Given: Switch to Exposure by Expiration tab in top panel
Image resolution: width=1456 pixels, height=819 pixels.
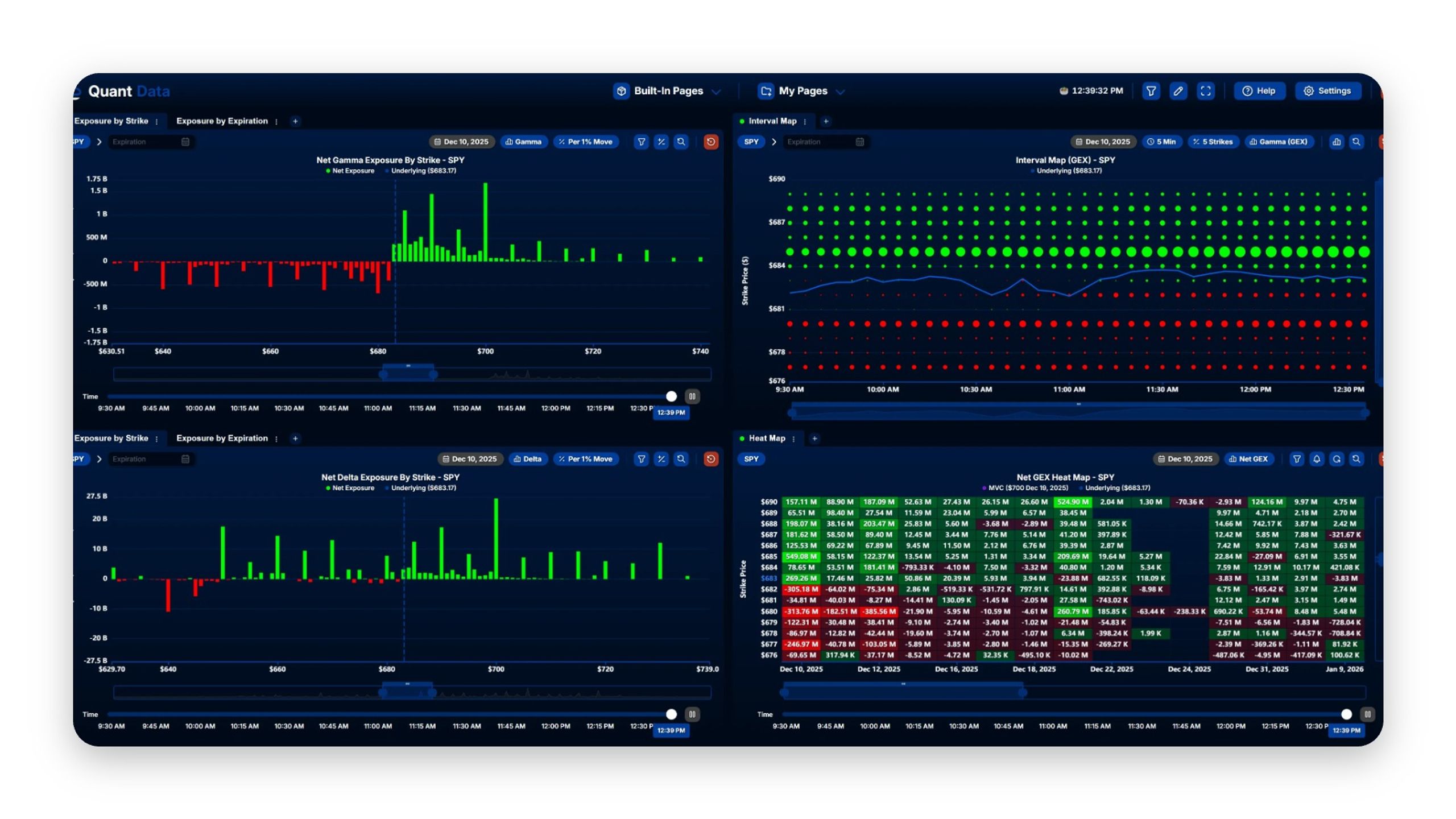Looking at the screenshot, I should pyautogui.click(x=222, y=121).
